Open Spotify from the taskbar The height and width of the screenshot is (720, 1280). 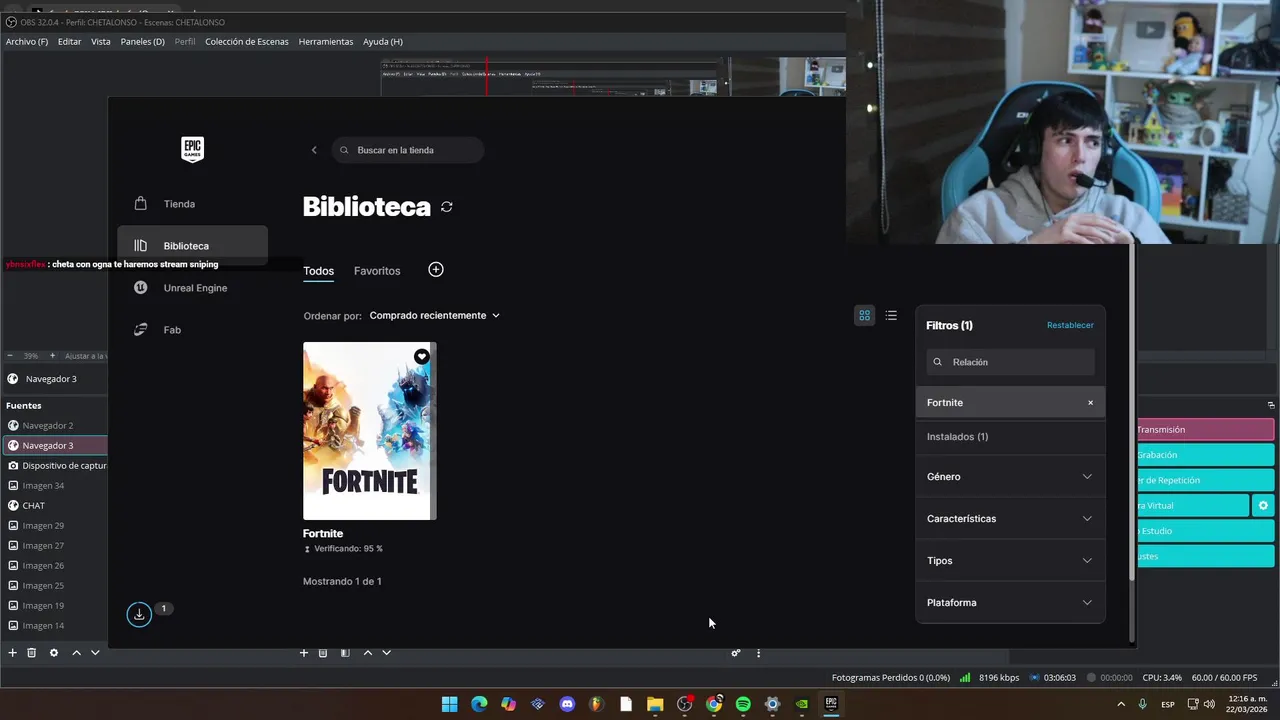coord(743,704)
